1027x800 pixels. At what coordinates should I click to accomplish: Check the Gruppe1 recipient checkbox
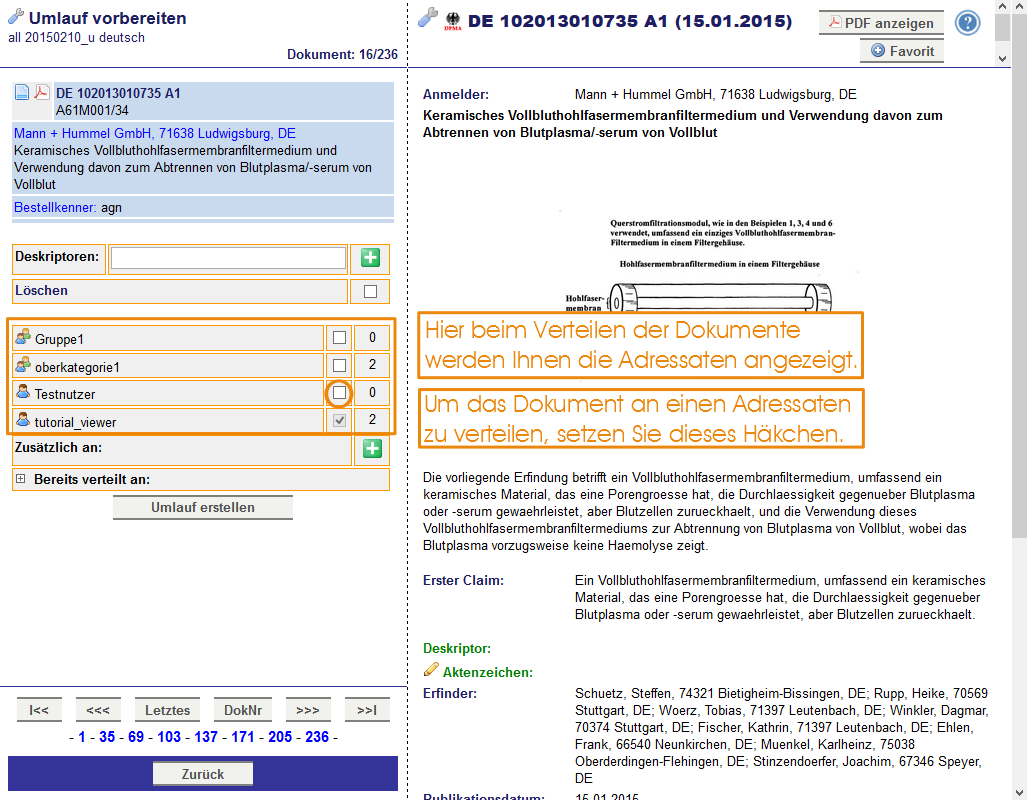click(x=339, y=337)
